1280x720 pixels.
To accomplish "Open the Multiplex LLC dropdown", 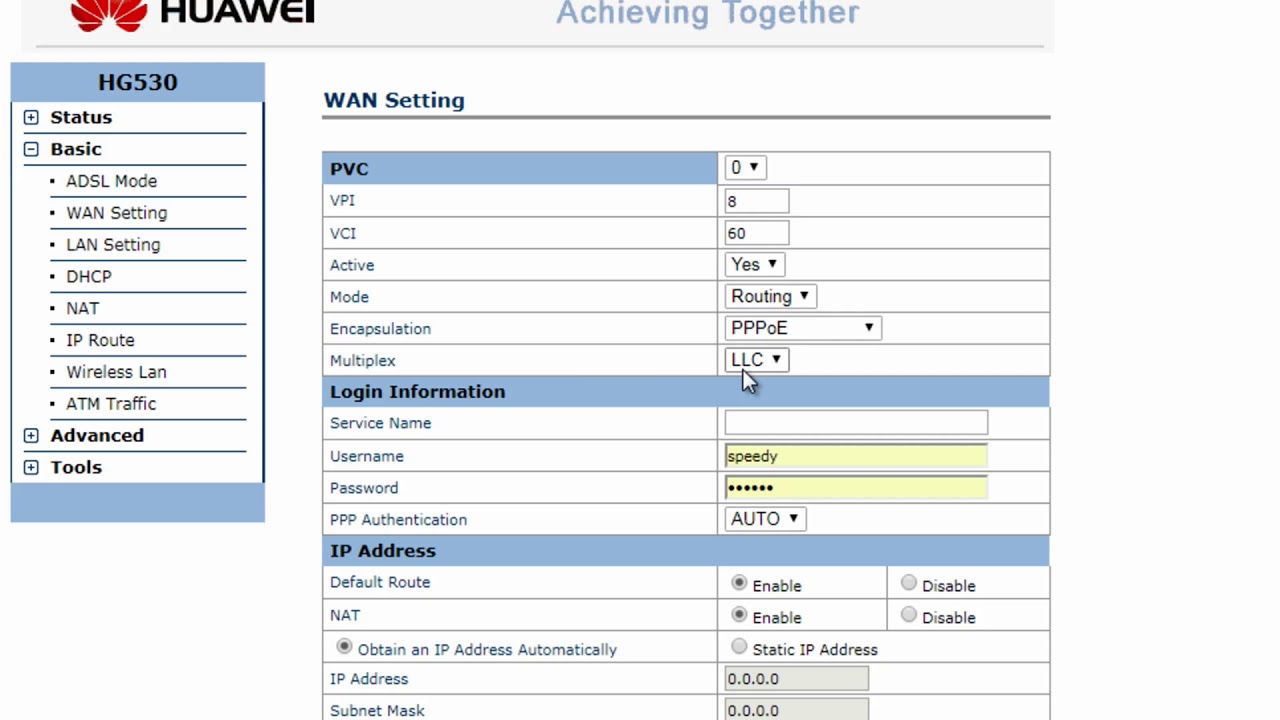I will tap(757, 360).
